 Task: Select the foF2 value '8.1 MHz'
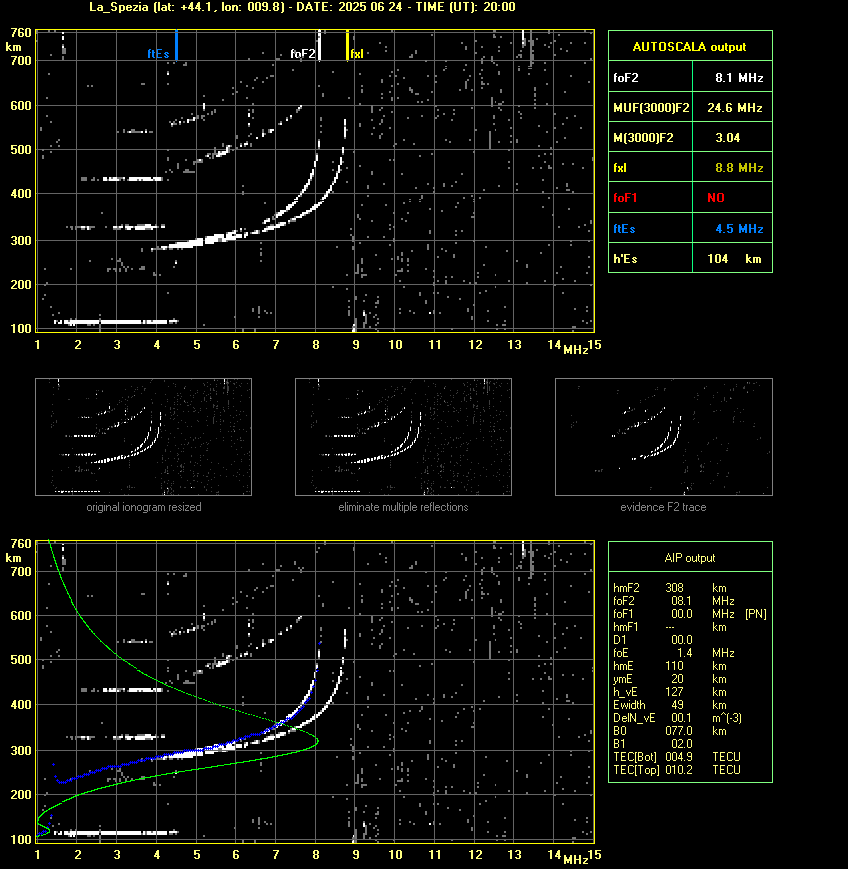(x=739, y=78)
